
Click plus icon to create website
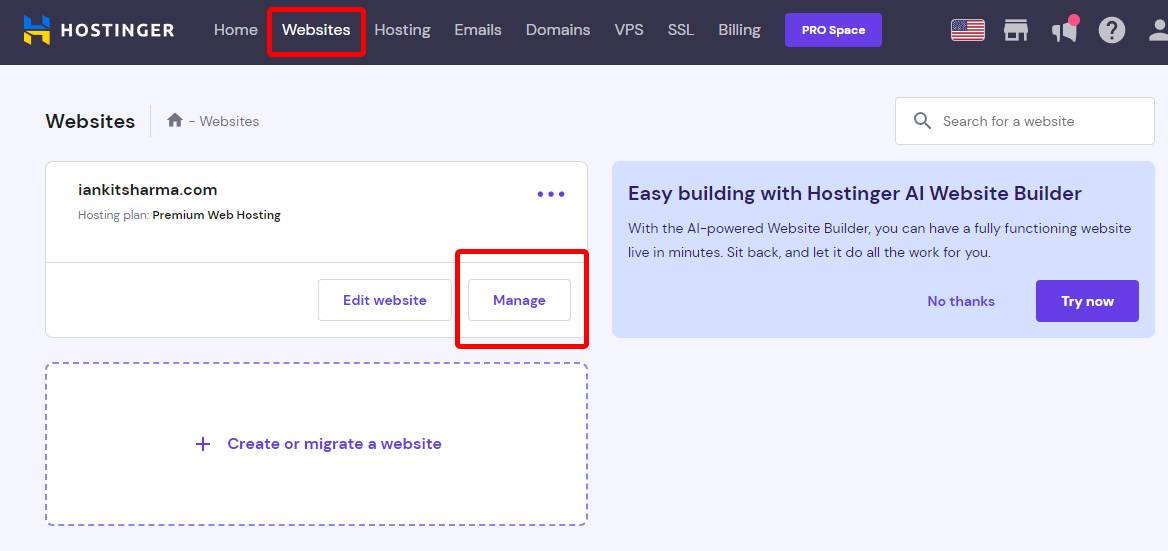click(203, 445)
